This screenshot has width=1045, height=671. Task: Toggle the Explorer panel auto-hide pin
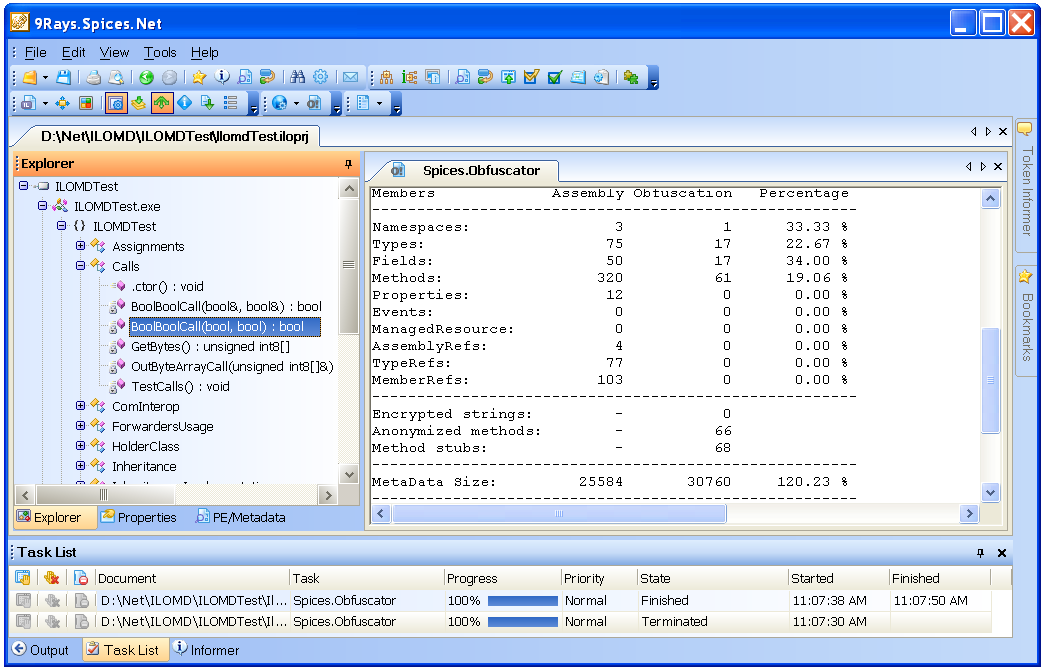tap(348, 164)
